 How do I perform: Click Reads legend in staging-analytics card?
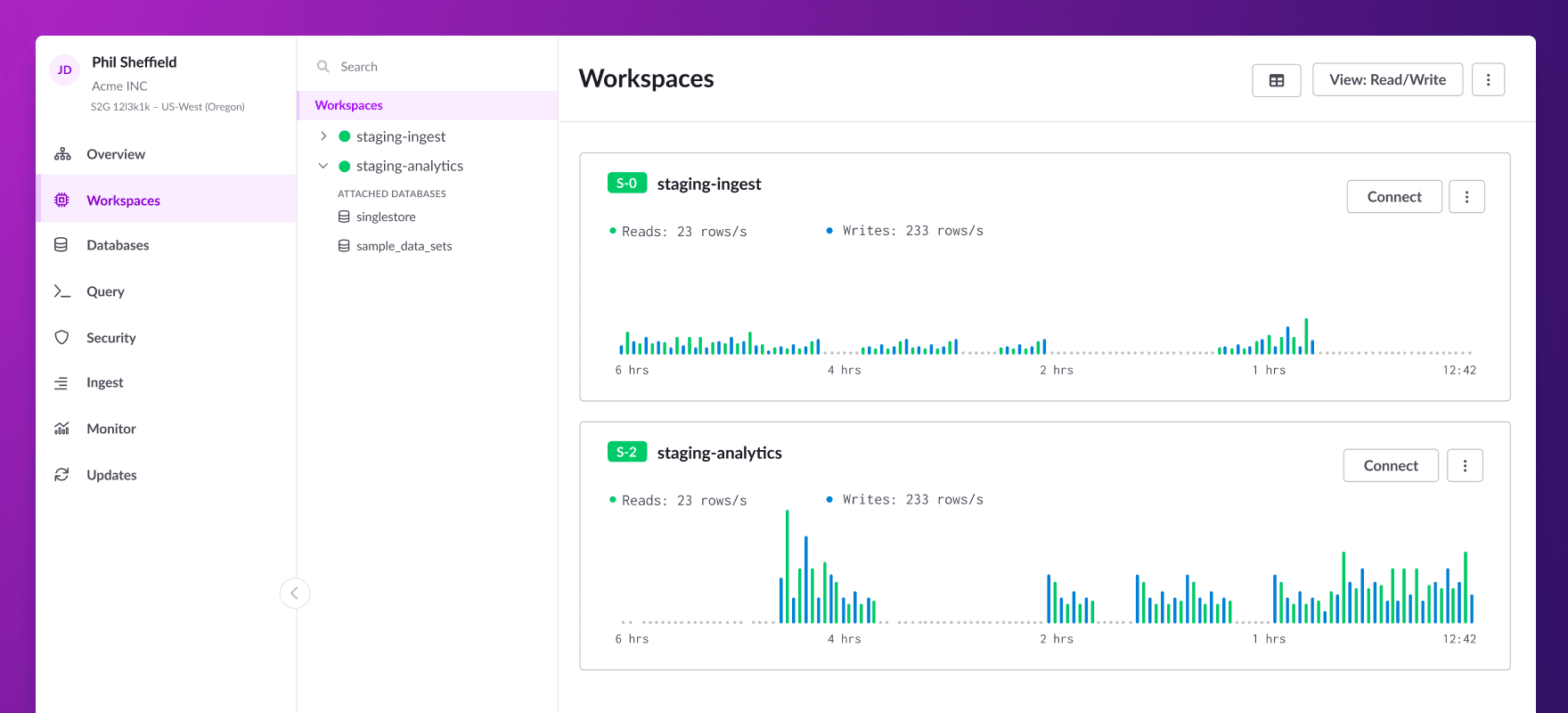pos(678,501)
